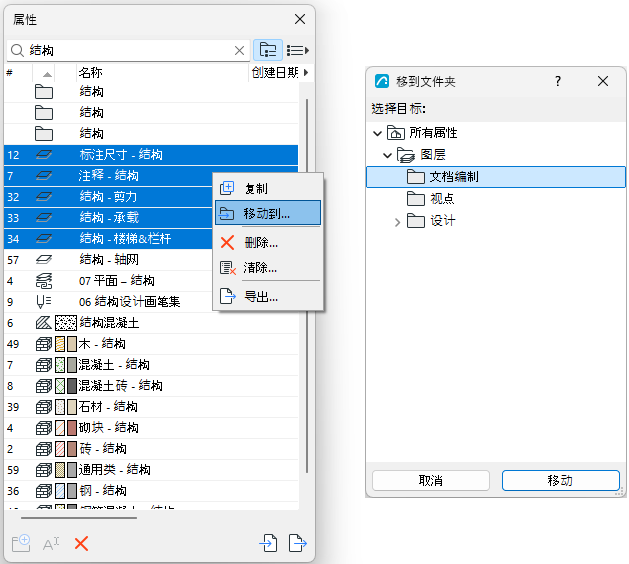Click the 移动 button

[x=560, y=480]
